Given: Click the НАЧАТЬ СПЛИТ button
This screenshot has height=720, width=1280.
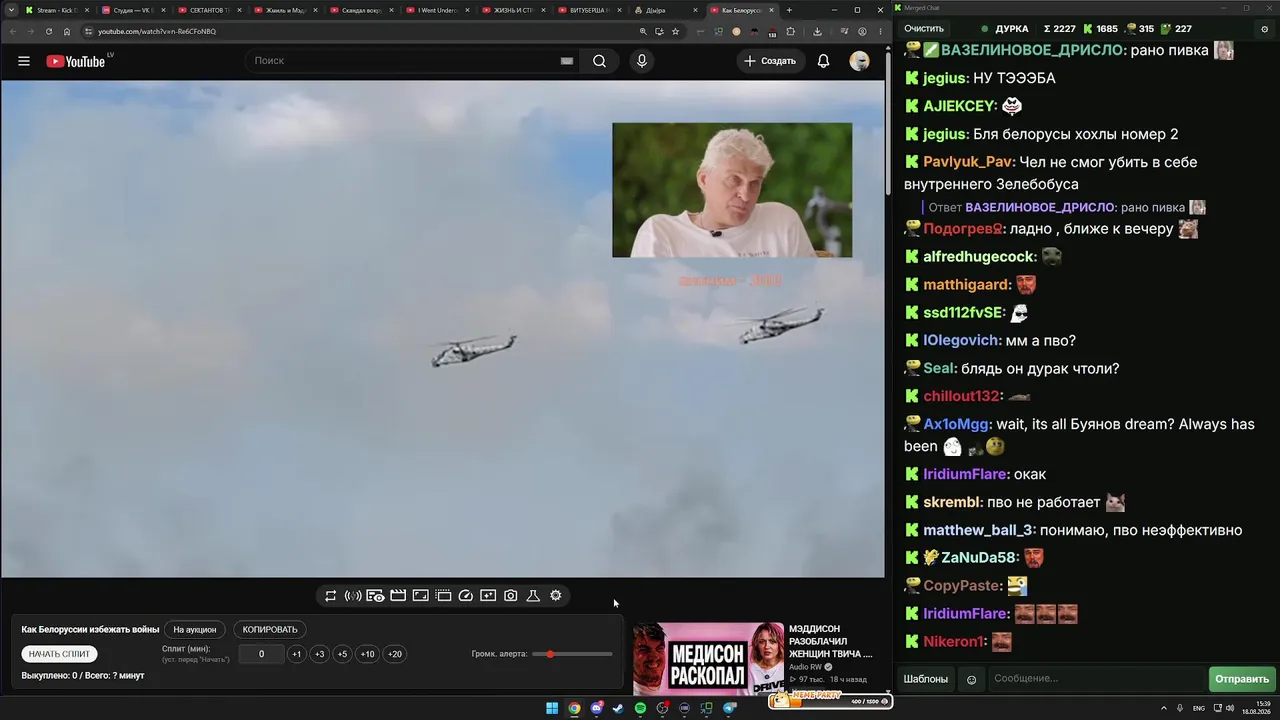Looking at the screenshot, I should [x=59, y=654].
